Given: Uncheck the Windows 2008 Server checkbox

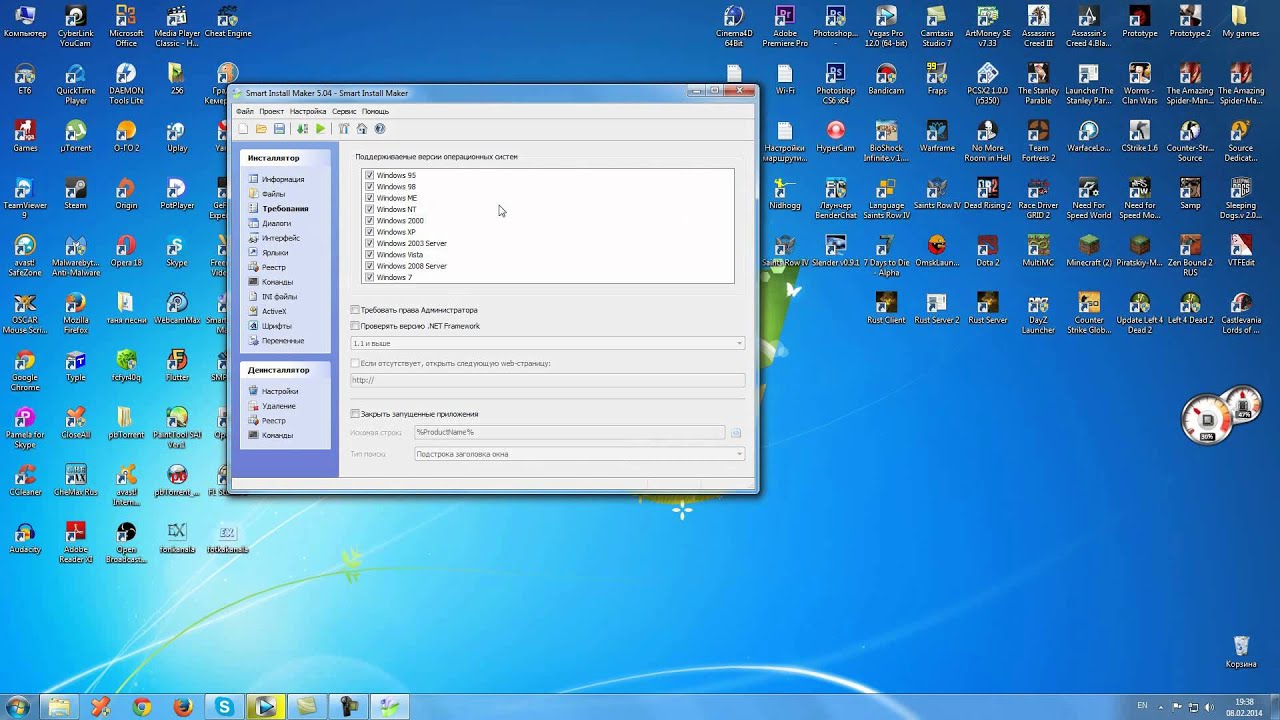Looking at the screenshot, I should [370, 266].
